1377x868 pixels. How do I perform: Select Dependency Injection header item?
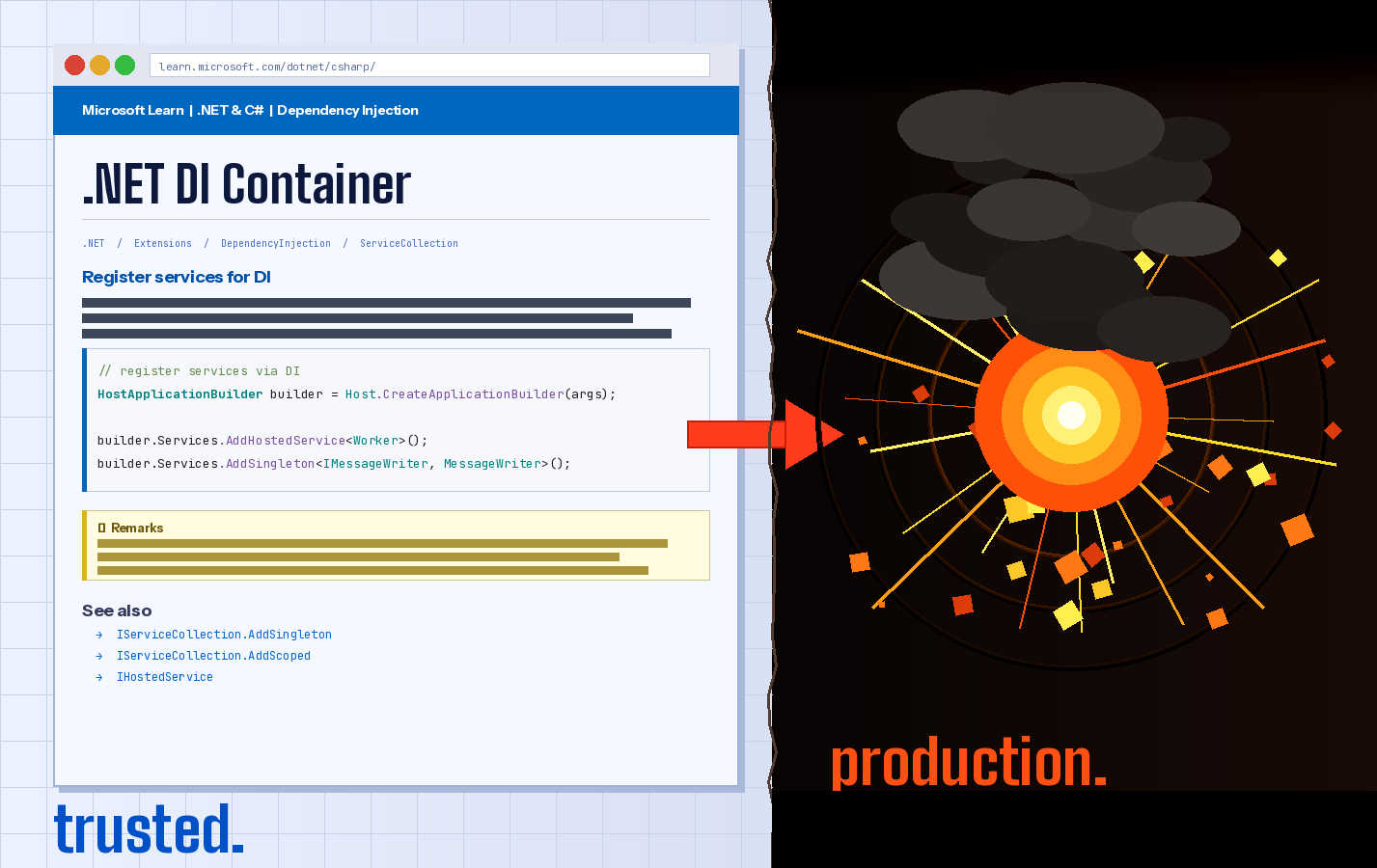pos(347,110)
